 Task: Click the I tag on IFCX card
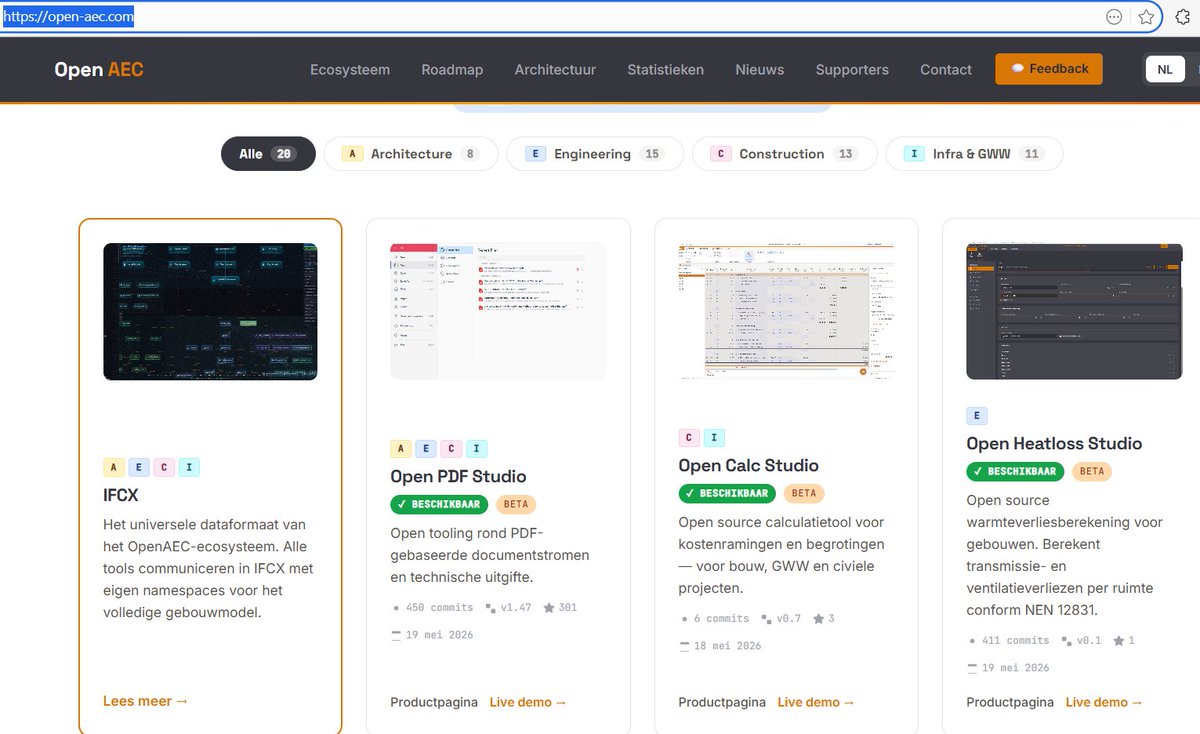click(189, 467)
